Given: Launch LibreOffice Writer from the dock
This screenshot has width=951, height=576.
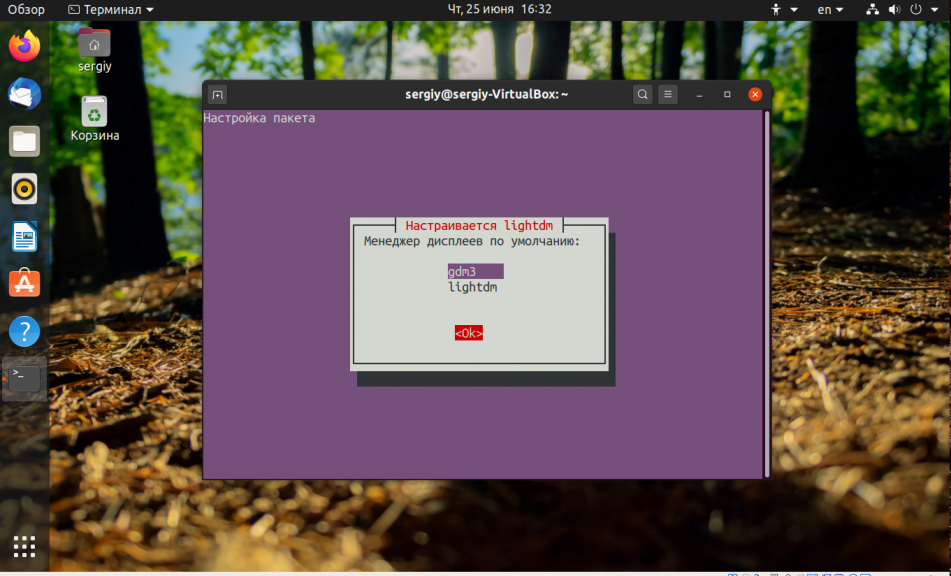Looking at the screenshot, I should point(24,236).
